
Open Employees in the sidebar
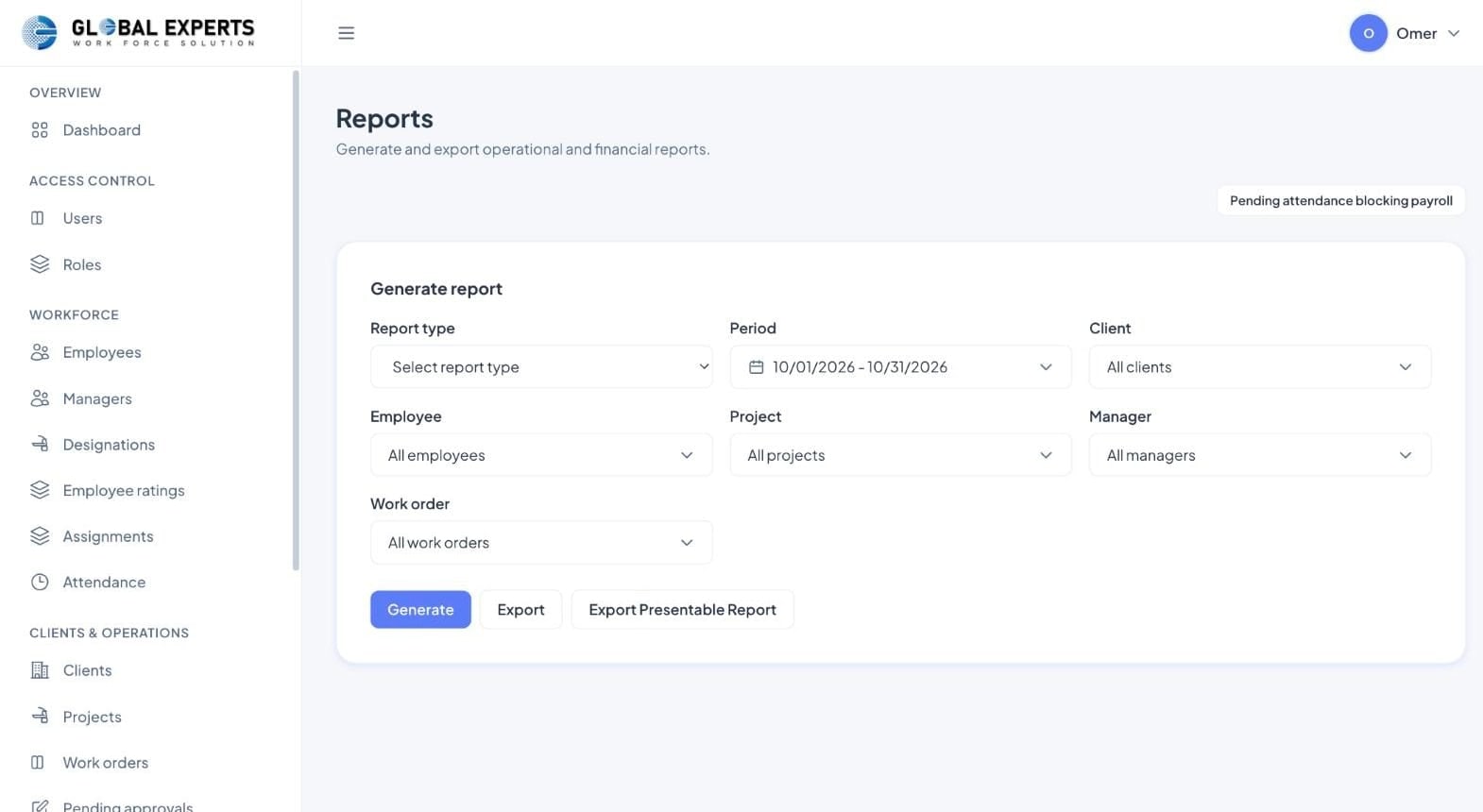click(102, 352)
